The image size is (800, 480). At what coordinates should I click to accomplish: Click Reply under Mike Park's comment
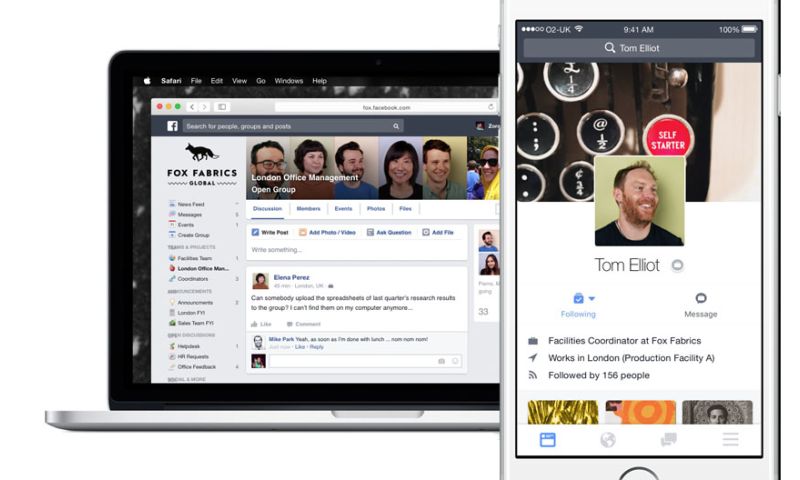pyautogui.click(x=316, y=347)
